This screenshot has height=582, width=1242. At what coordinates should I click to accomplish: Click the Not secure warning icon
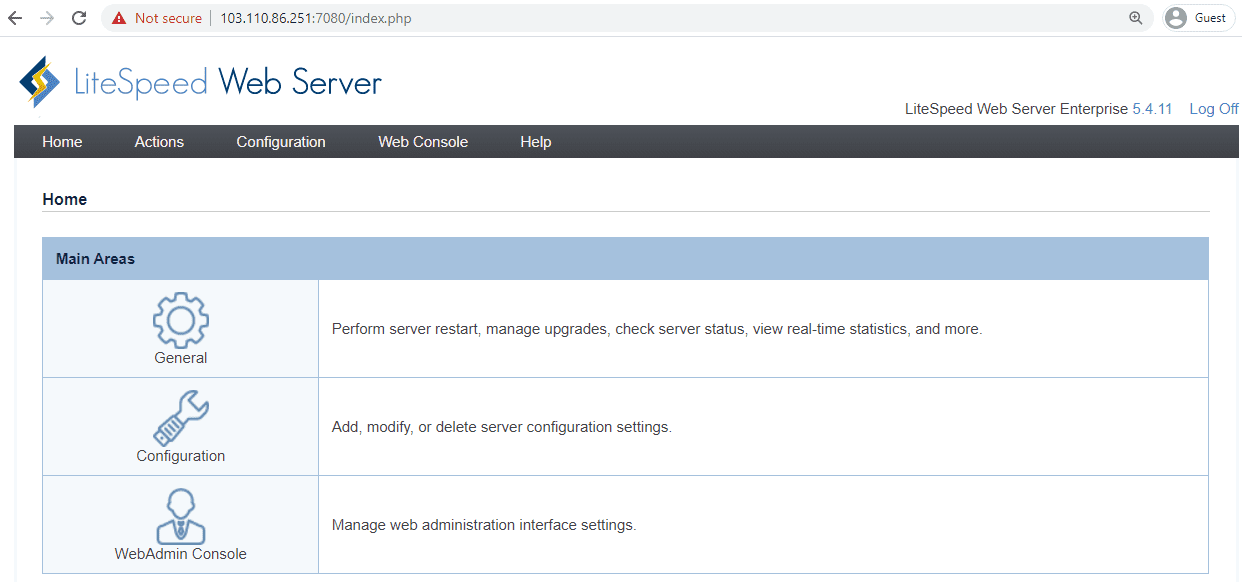coord(119,17)
